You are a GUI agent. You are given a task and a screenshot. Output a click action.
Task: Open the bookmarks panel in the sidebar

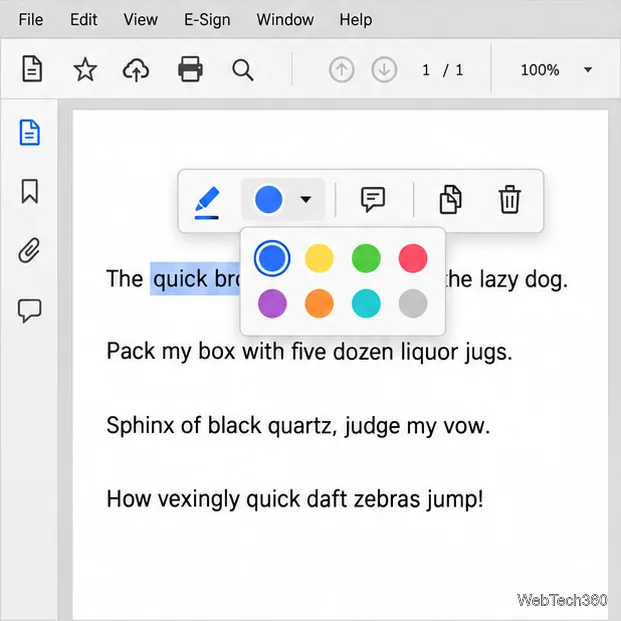click(30, 191)
